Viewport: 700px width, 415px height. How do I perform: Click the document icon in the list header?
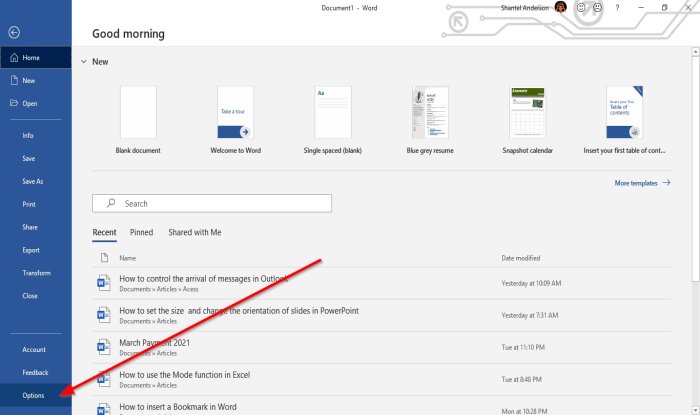click(x=104, y=257)
